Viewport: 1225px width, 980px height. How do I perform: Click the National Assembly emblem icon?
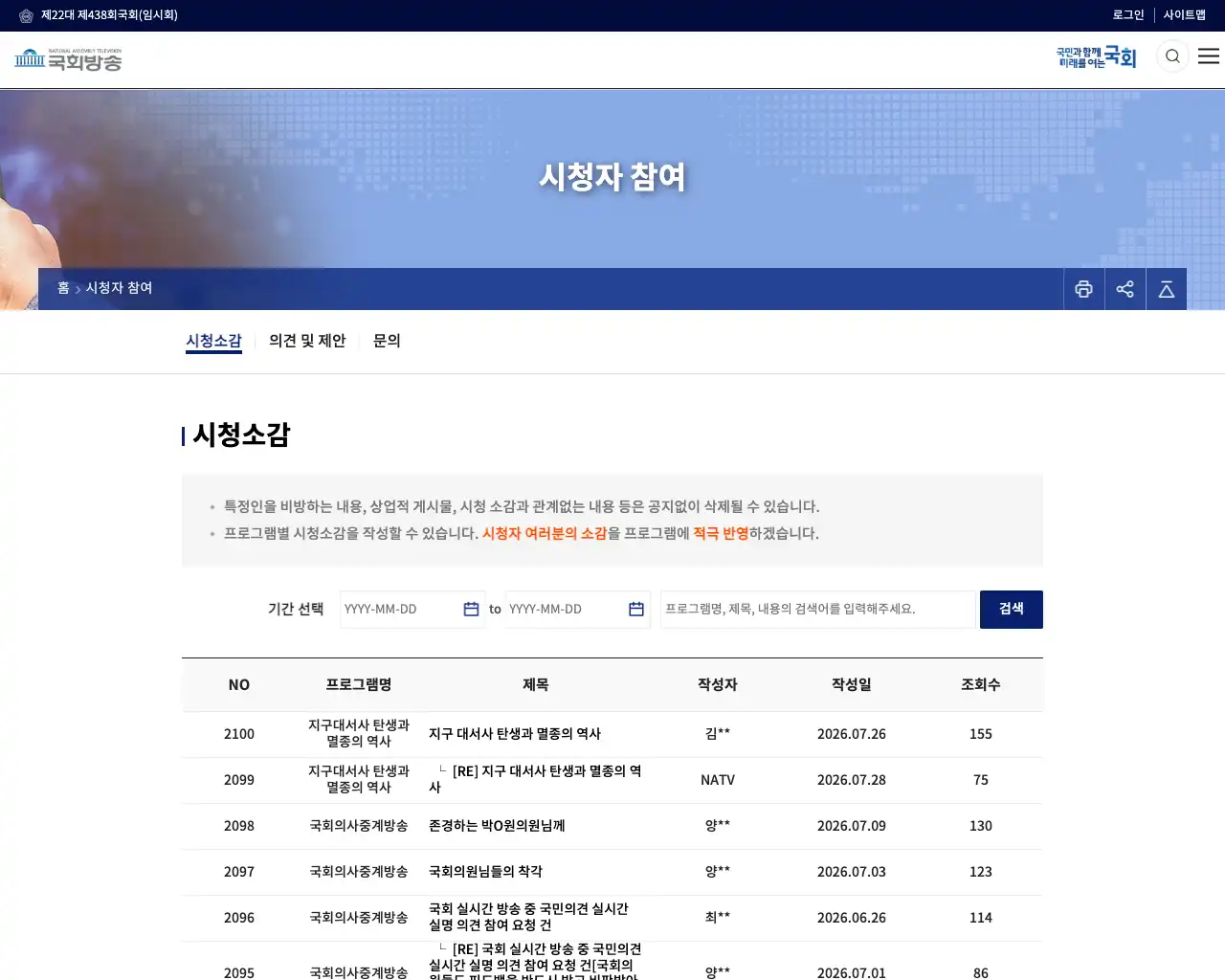pos(26,15)
